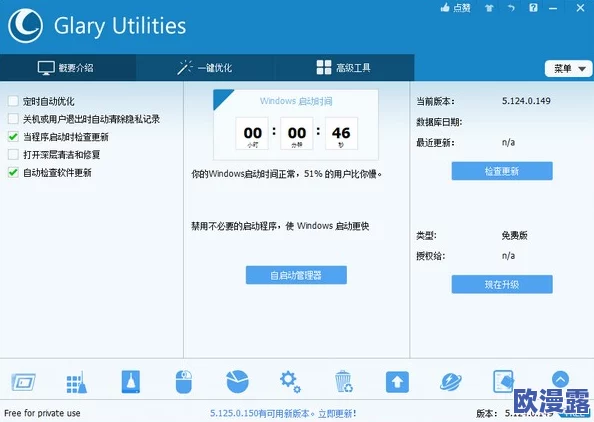Open the skin (shirt) icon in title bar
Screen dimensions: 594x422
click(489, 8)
